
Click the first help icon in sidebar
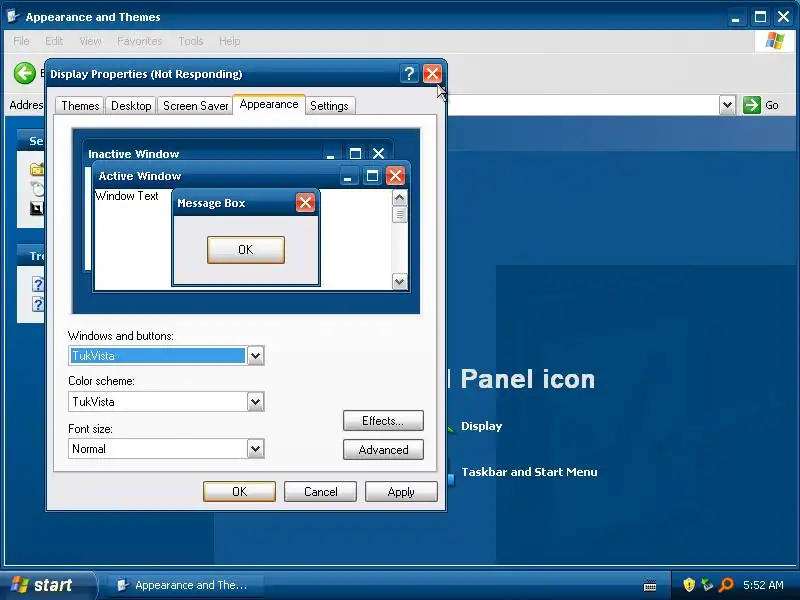(38, 284)
